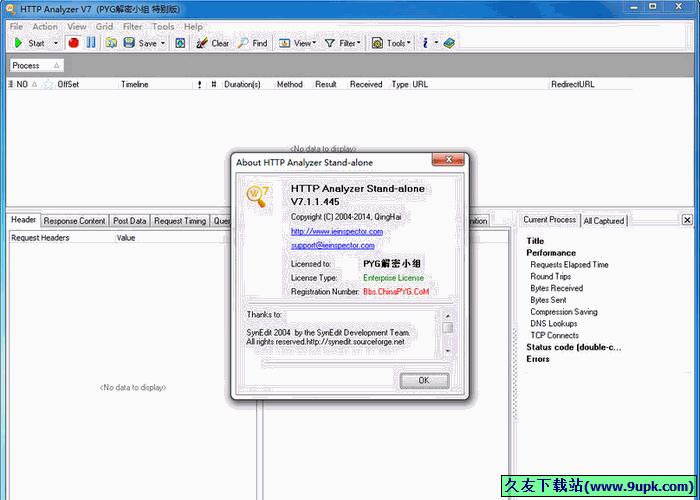This screenshot has width=700, height=500.
Task: Open the Help menu
Action: tap(193, 27)
